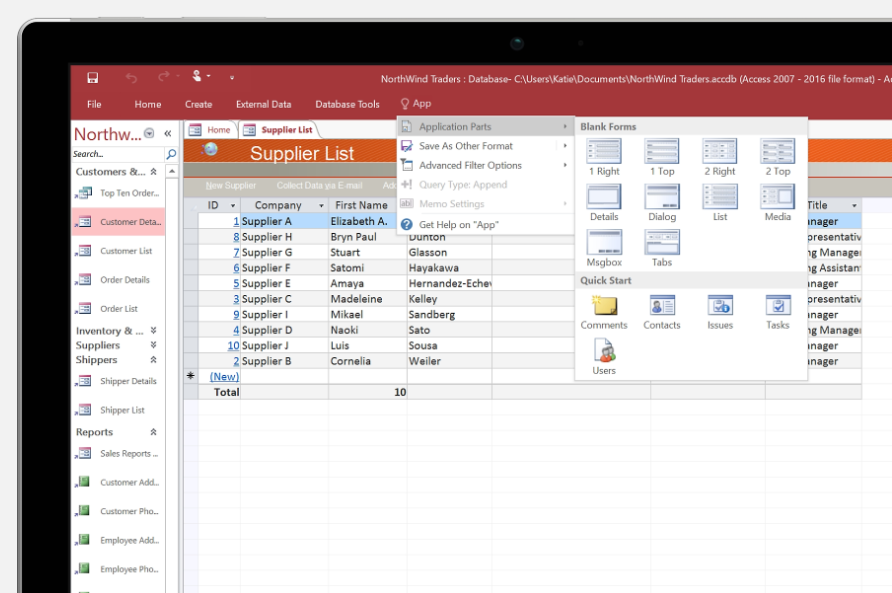Choose the List blank form
Screen dimensions: 892x593
(720, 203)
